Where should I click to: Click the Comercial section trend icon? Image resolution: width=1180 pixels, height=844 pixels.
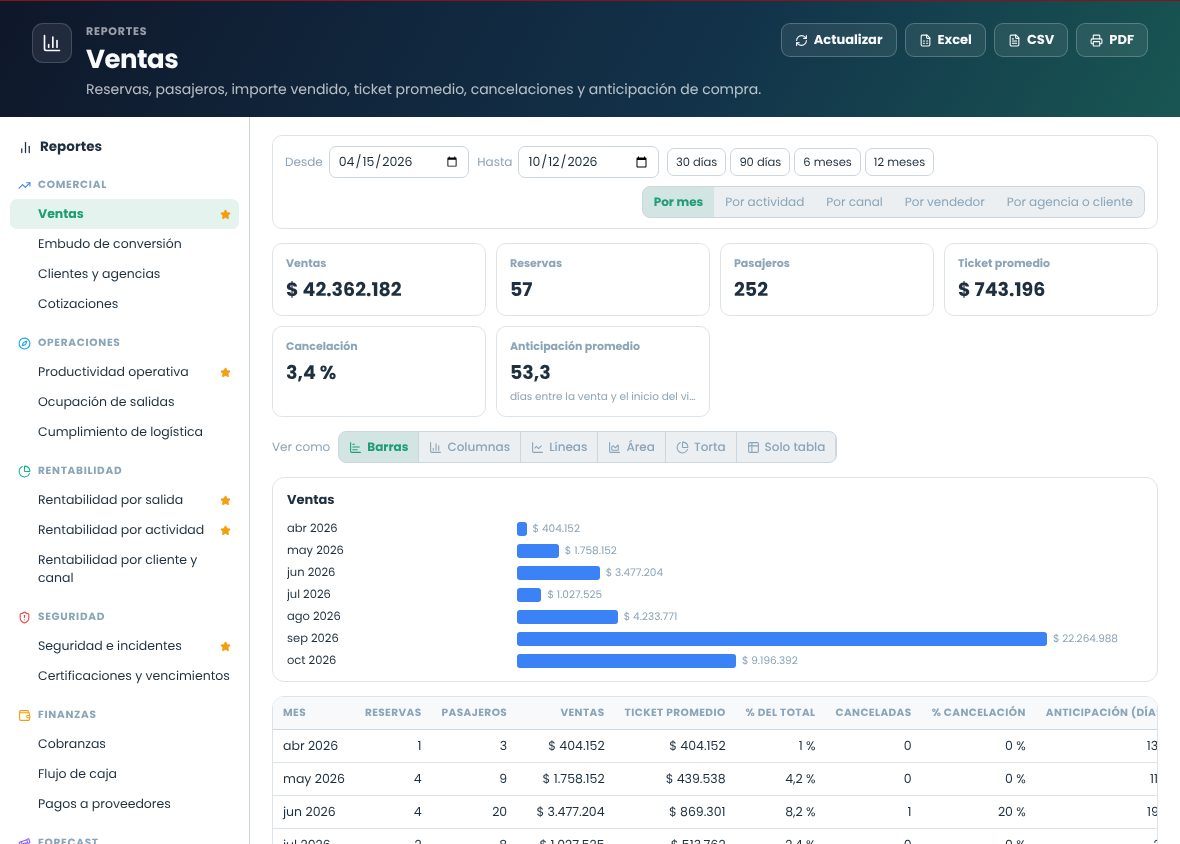(x=24, y=185)
